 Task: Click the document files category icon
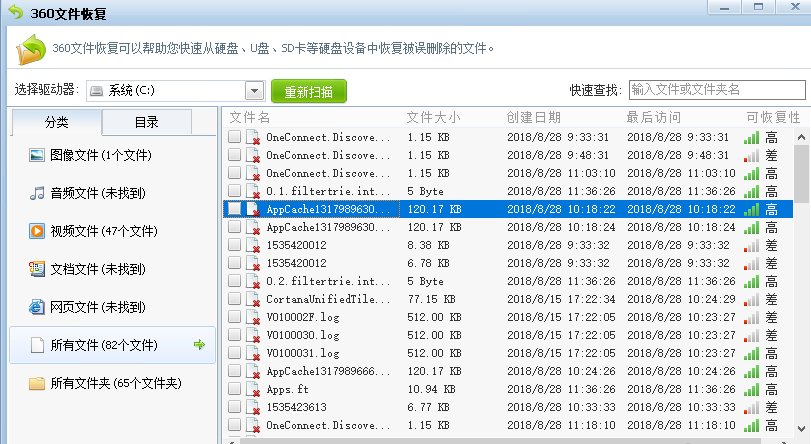tap(37, 269)
